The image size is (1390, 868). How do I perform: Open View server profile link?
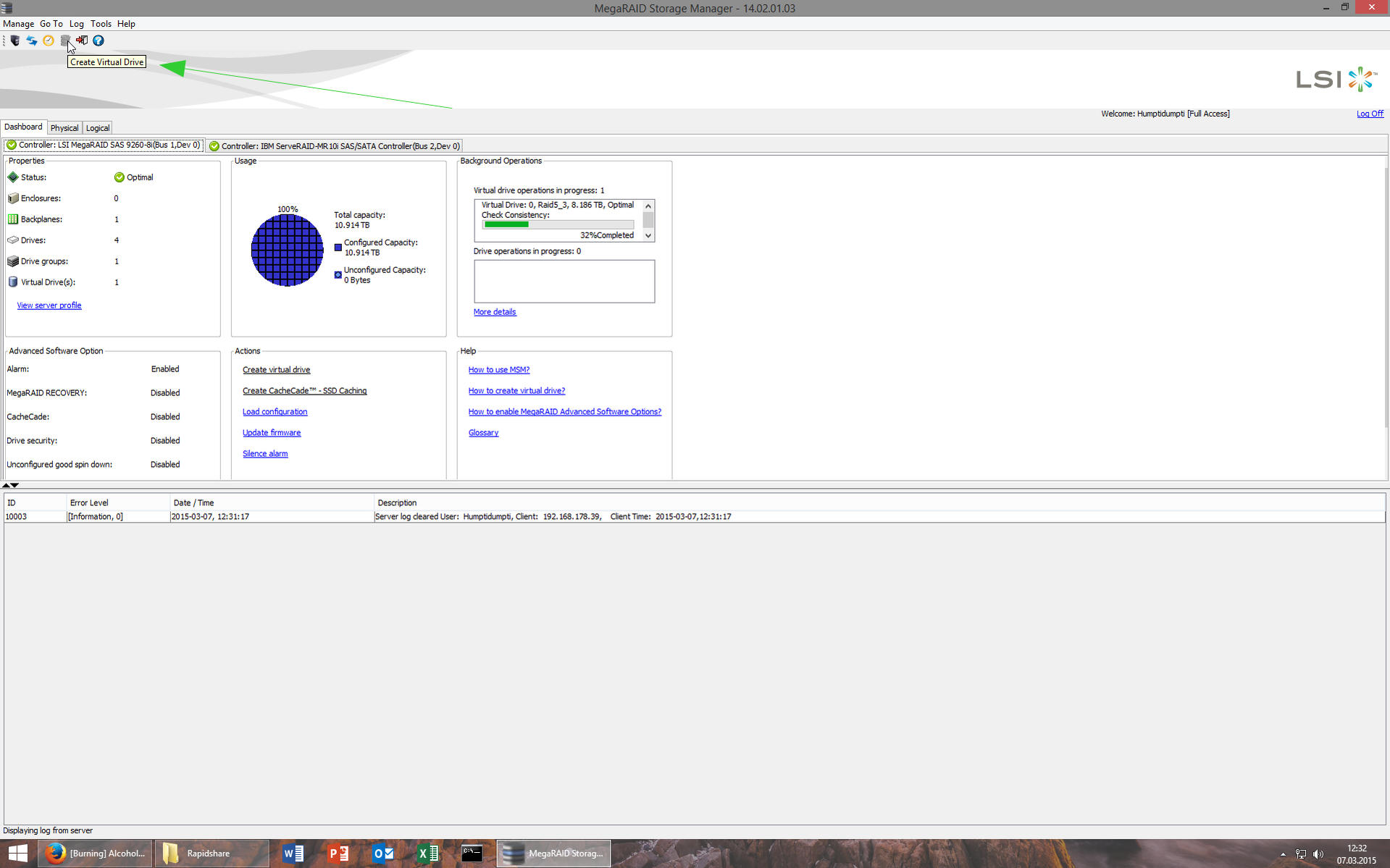tap(49, 306)
